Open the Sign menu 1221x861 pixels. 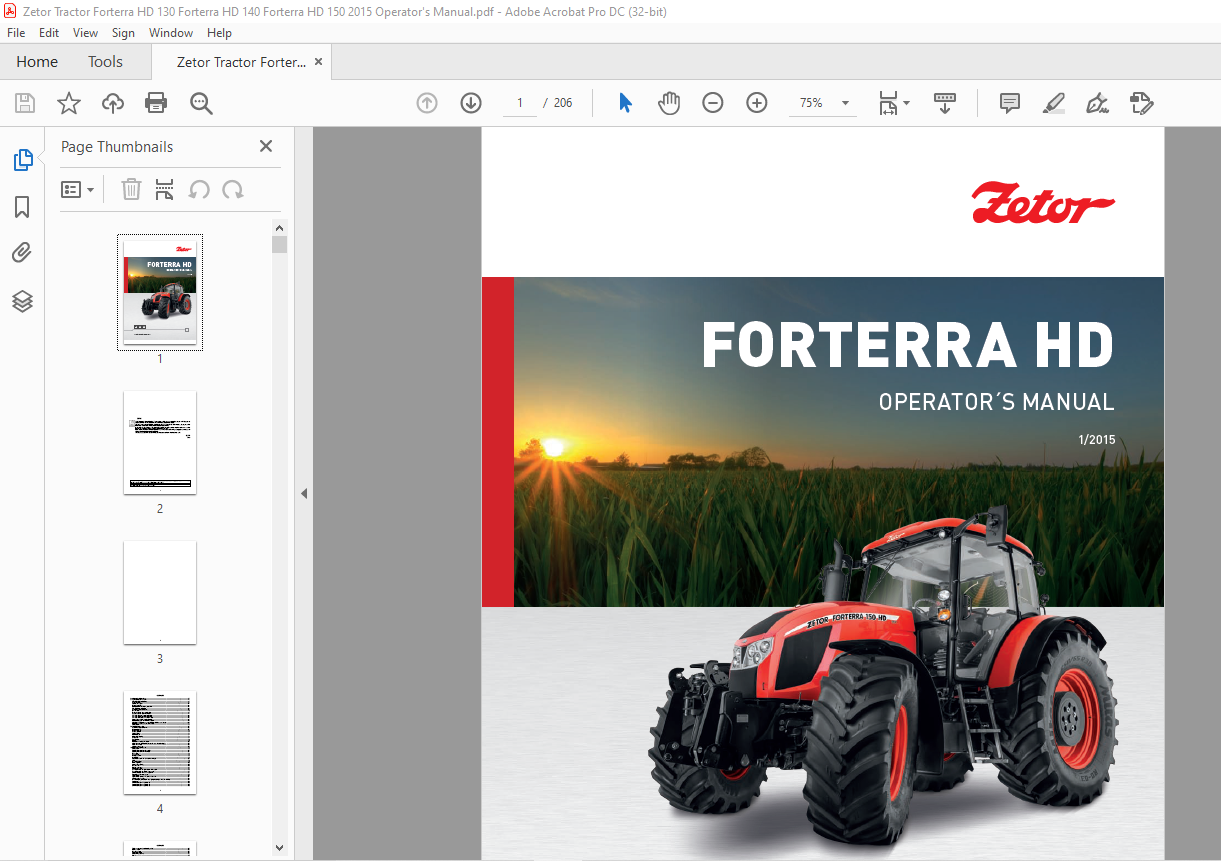click(x=123, y=33)
